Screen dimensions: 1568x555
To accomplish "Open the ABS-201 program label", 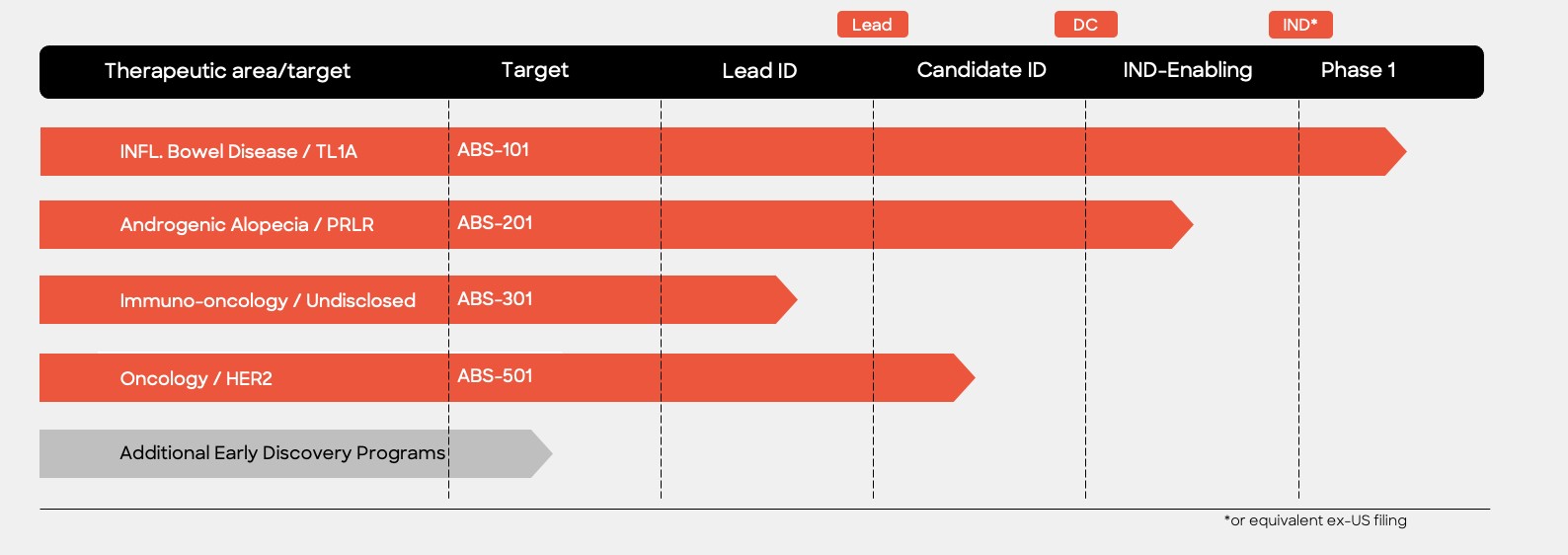I will [495, 223].
